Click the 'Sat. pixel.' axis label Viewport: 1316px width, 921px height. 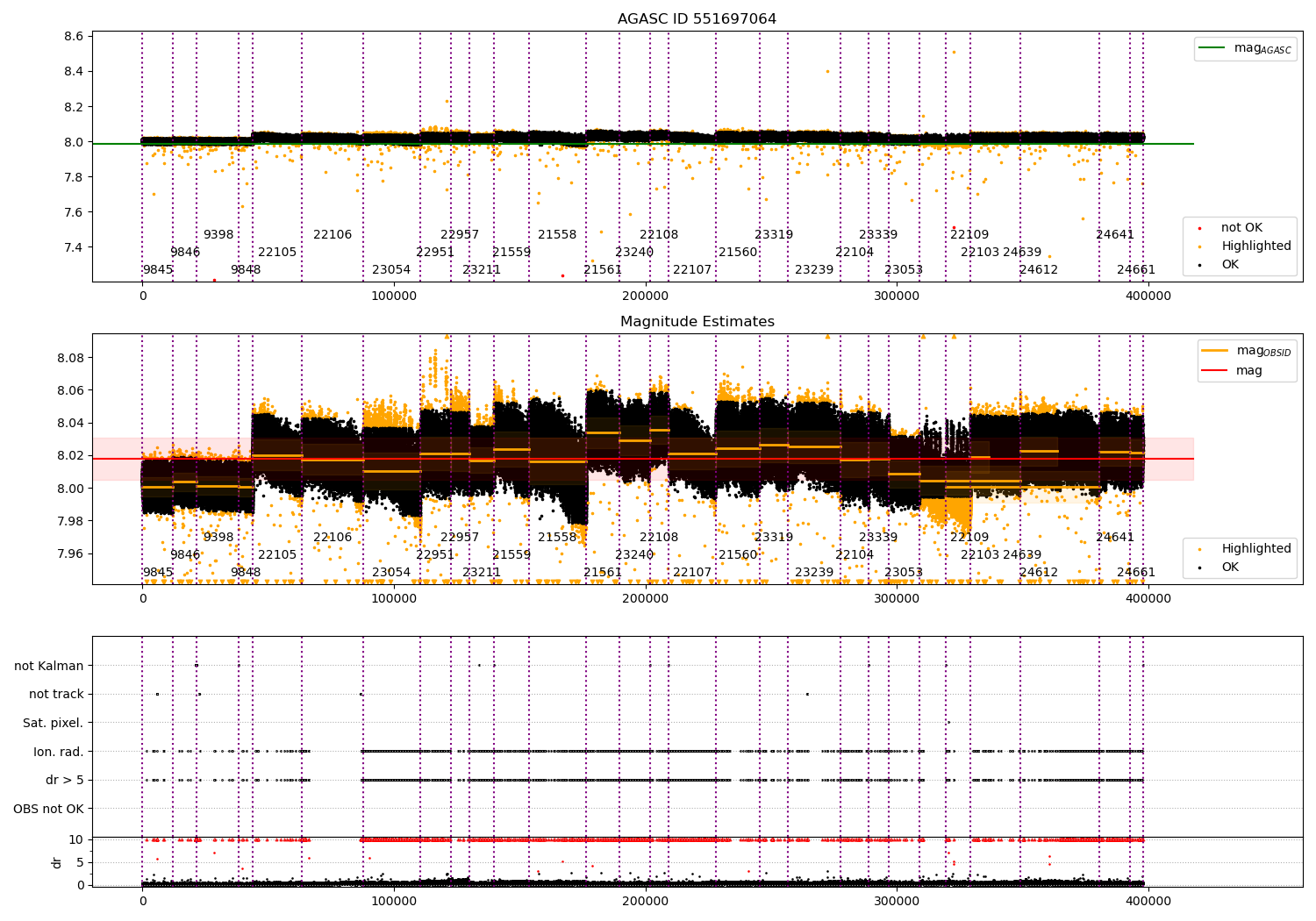53,723
